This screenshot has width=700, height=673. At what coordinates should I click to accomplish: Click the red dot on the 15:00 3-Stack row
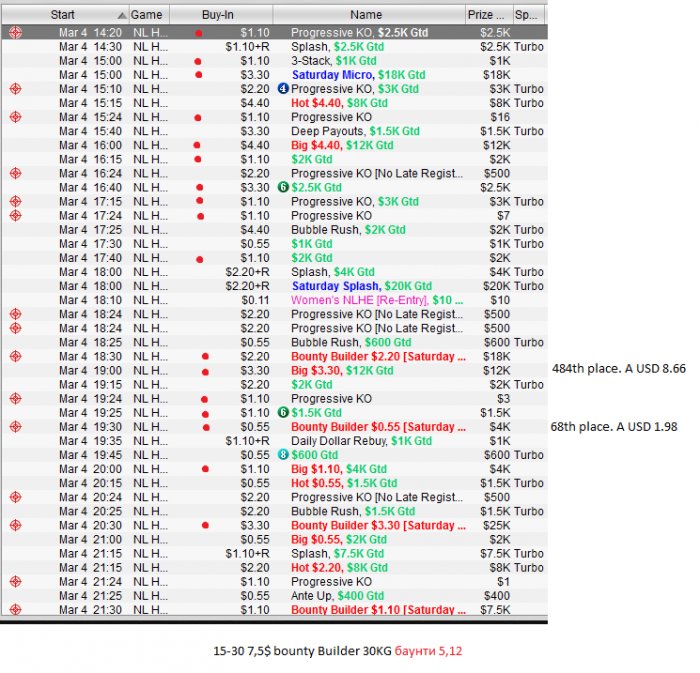pos(198,61)
